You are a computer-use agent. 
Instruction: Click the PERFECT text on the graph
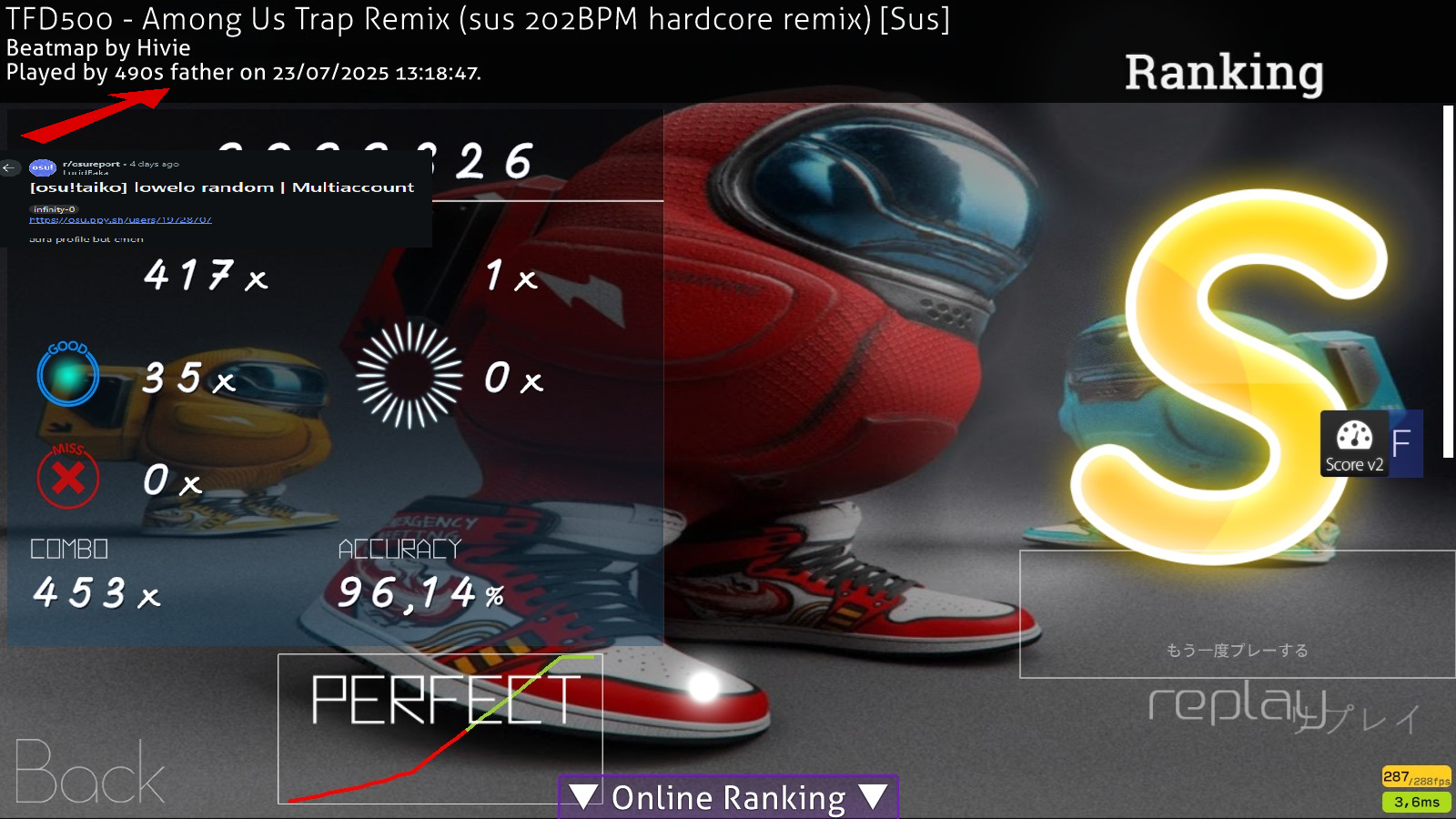point(445,699)
